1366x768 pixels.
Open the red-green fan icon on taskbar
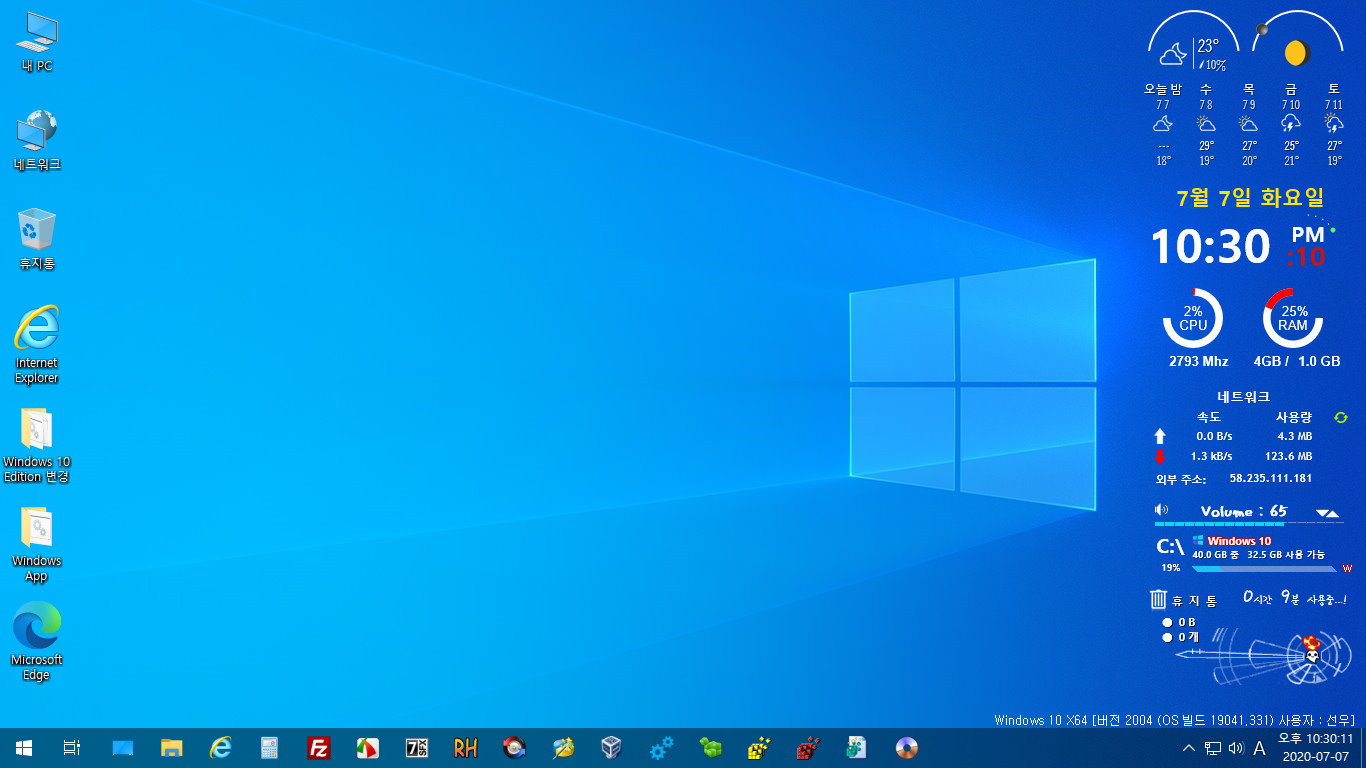coord(368,748)
